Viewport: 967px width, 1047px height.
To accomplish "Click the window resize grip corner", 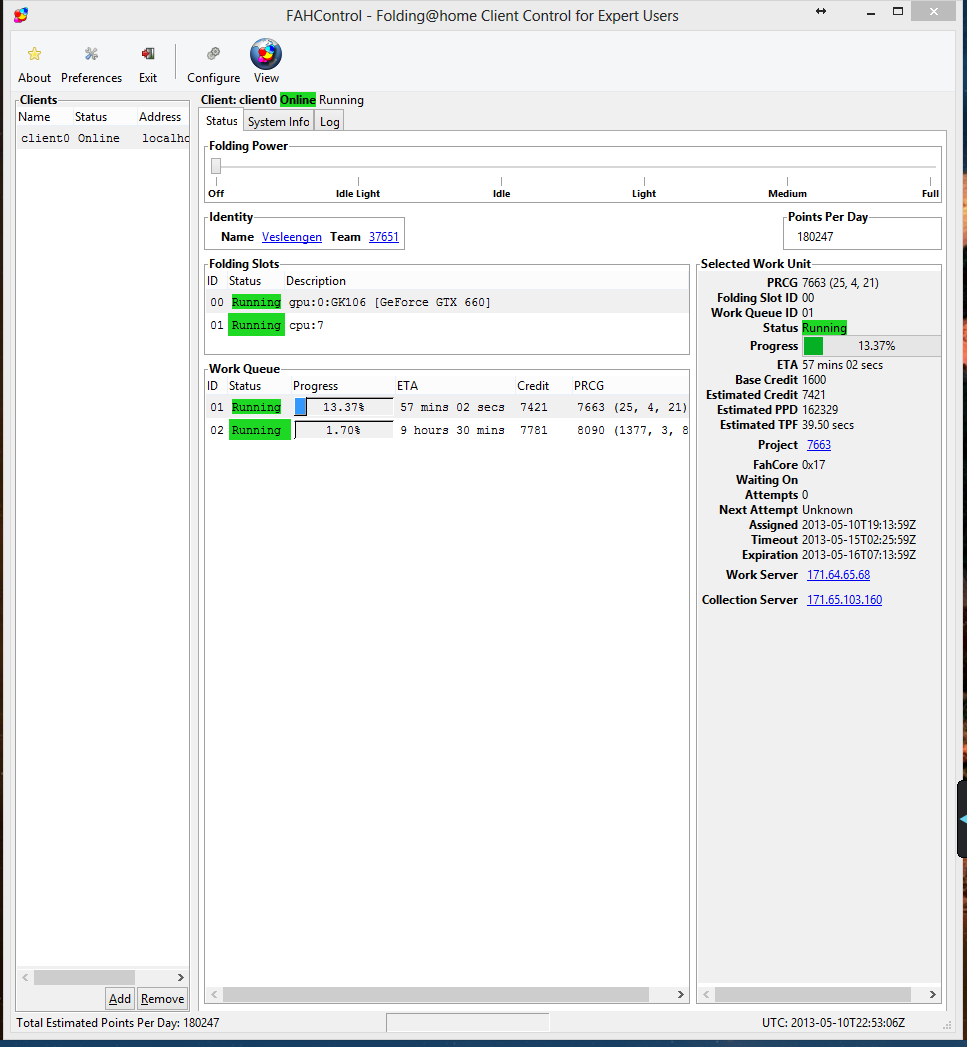I will (x=947, y=1025).
